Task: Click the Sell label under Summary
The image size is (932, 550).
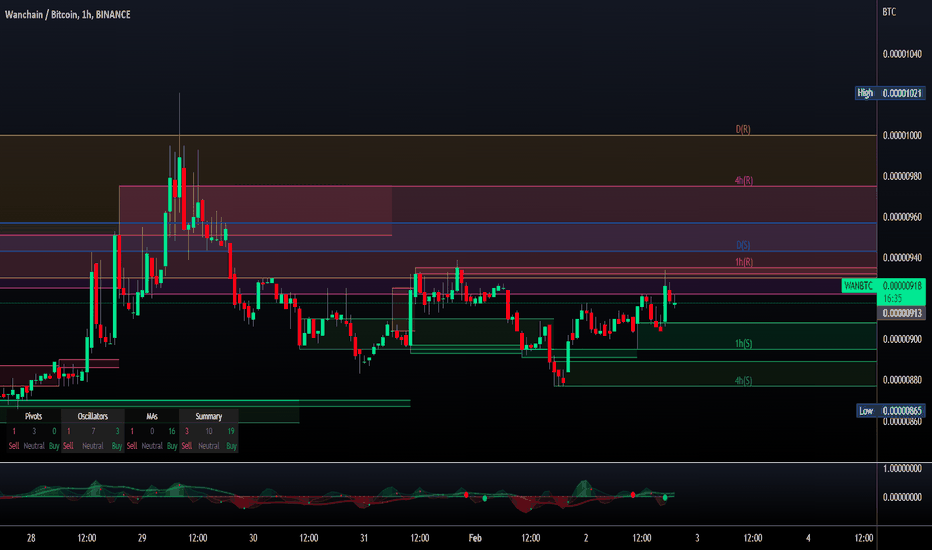Action: [187, 446]
